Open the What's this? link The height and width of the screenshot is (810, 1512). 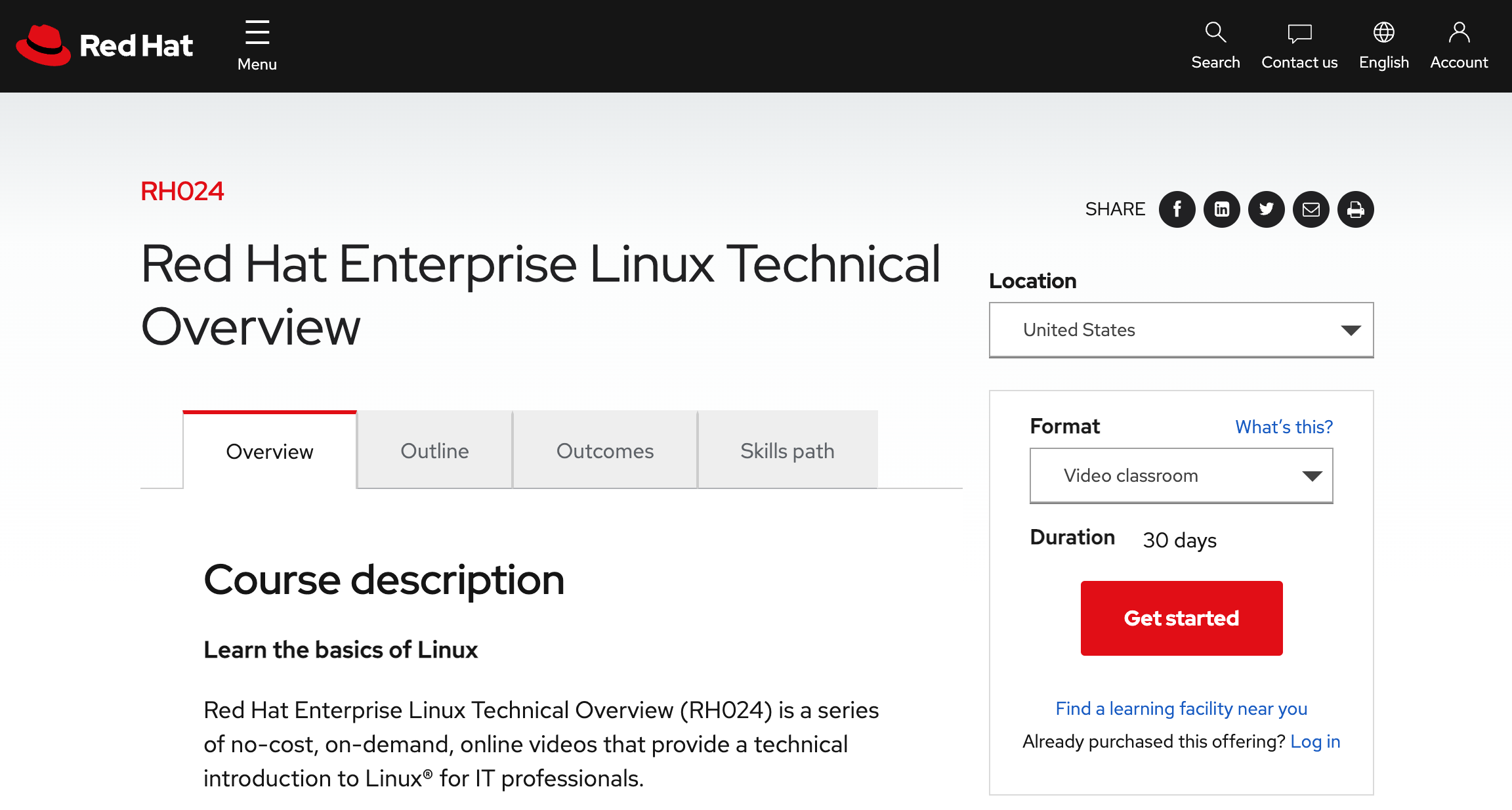tap(1284, 427)
